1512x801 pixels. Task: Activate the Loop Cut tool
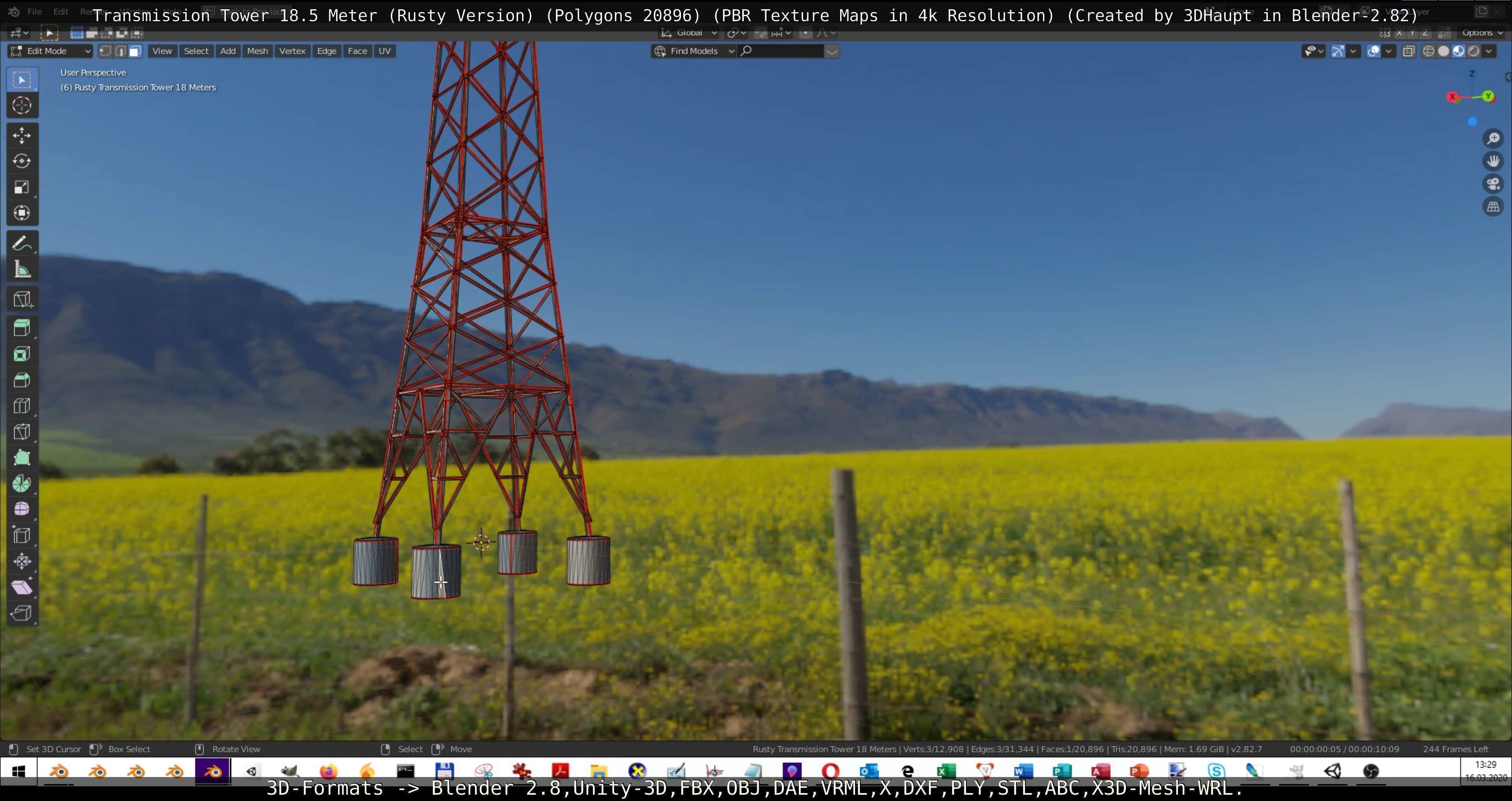point(22,406)
